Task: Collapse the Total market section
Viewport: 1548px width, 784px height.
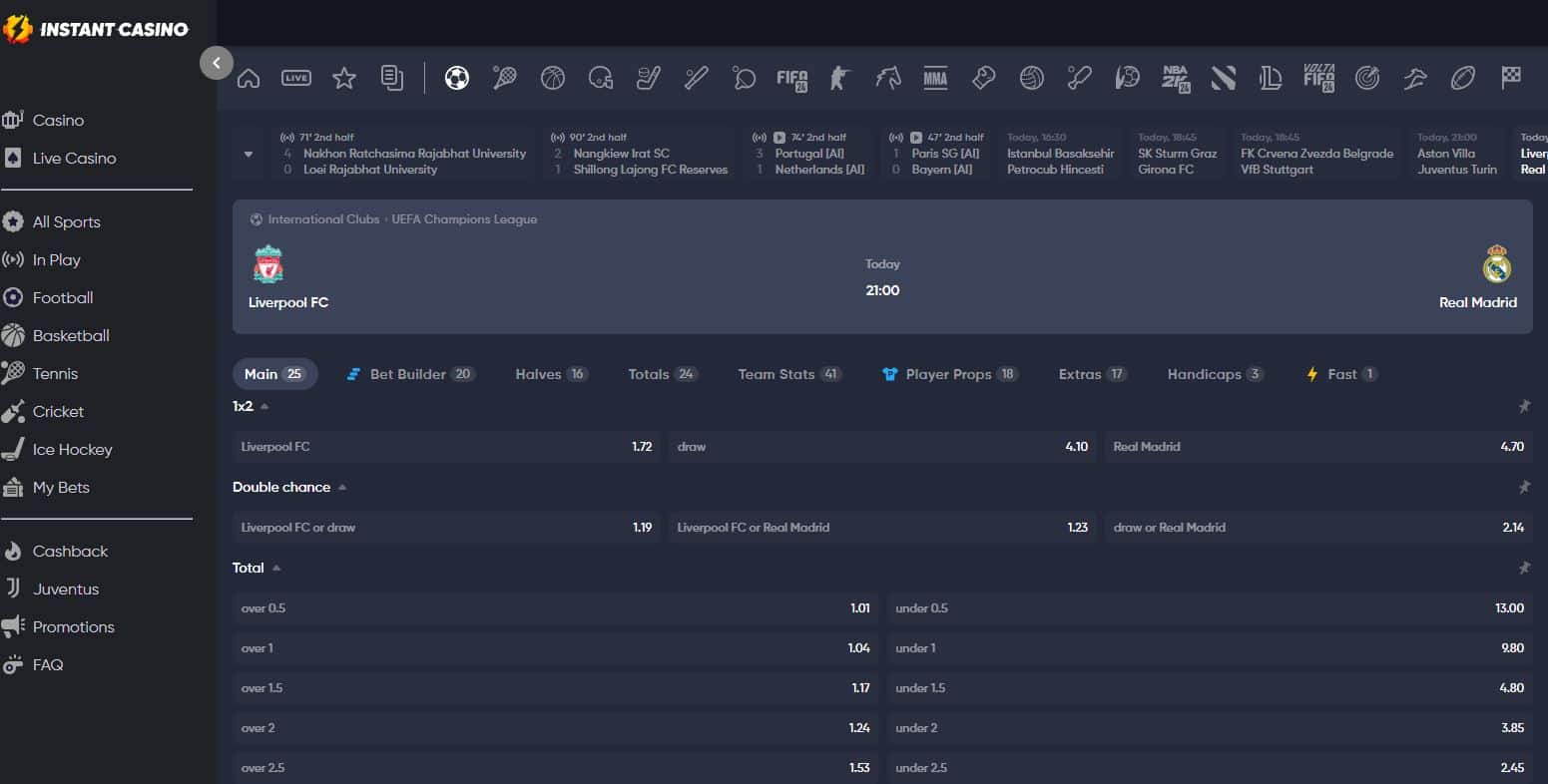Action: click(276, 568)
